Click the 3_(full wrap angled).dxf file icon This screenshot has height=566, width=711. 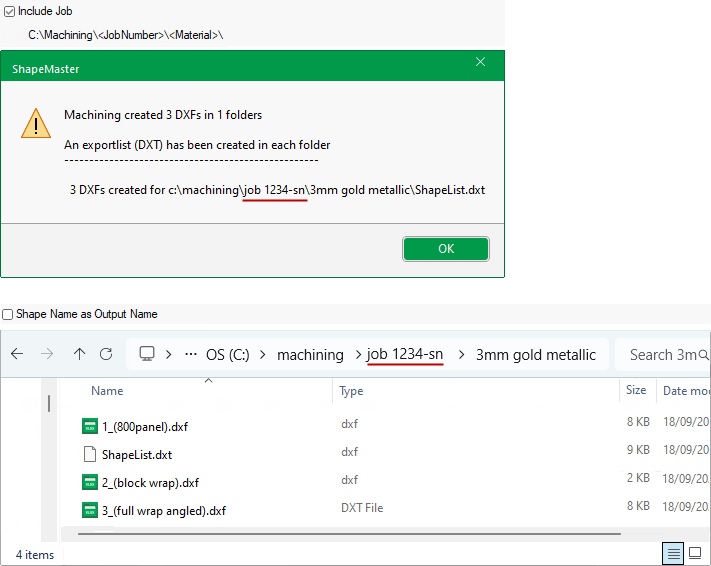point(90,510)
